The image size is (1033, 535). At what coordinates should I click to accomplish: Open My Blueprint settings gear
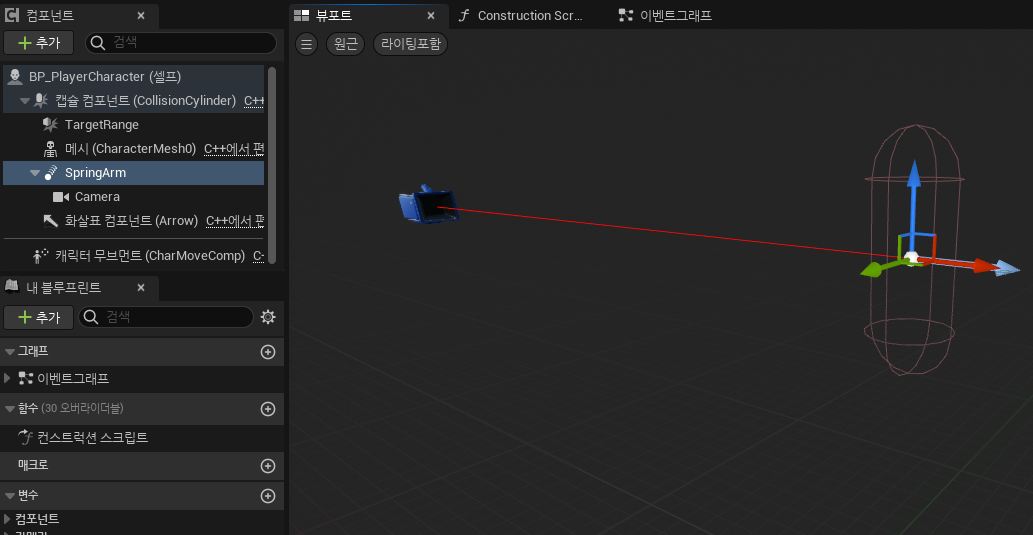(x=268, y=317)
